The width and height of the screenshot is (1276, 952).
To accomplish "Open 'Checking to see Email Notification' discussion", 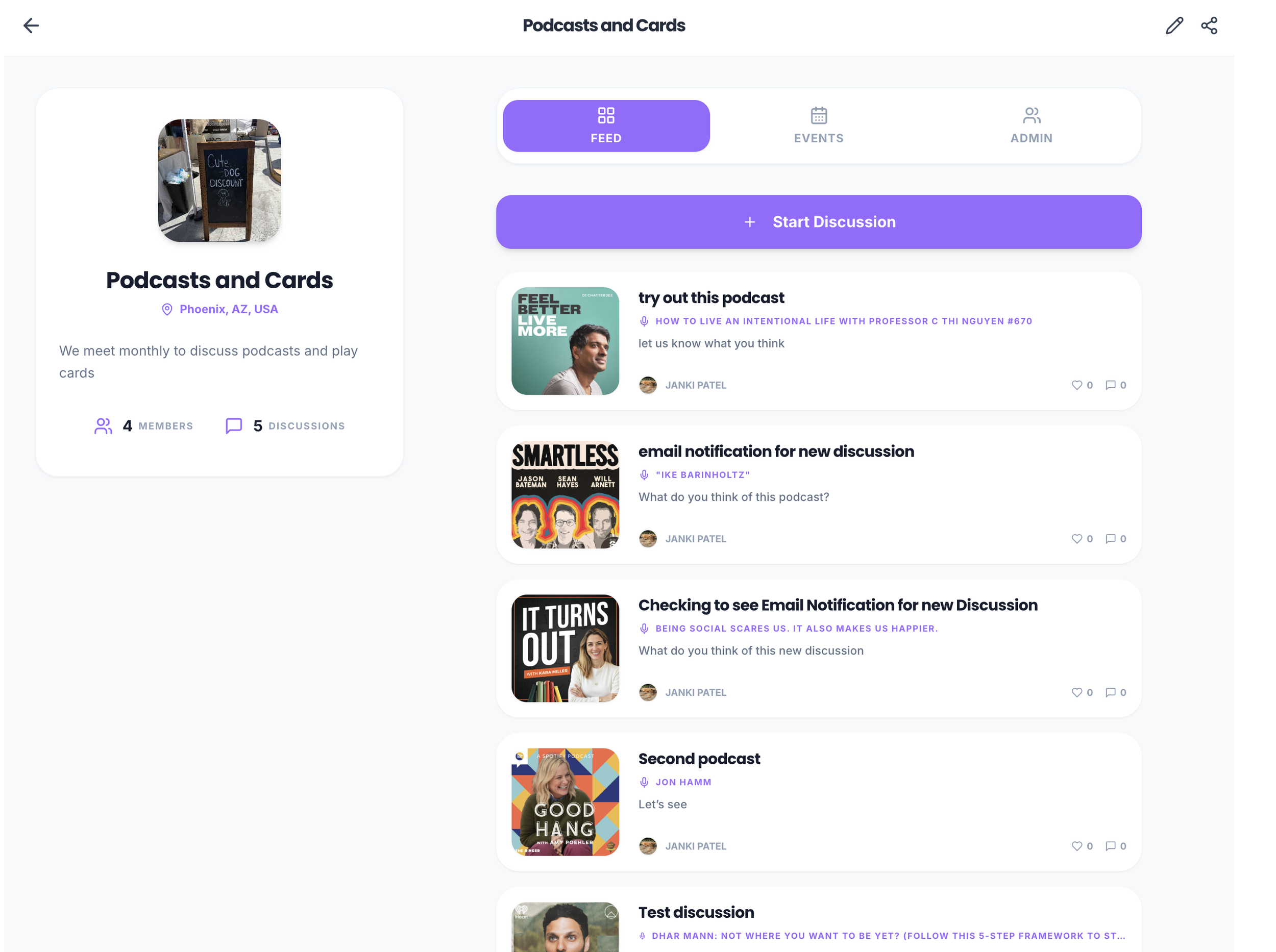I will coord(838,605).
